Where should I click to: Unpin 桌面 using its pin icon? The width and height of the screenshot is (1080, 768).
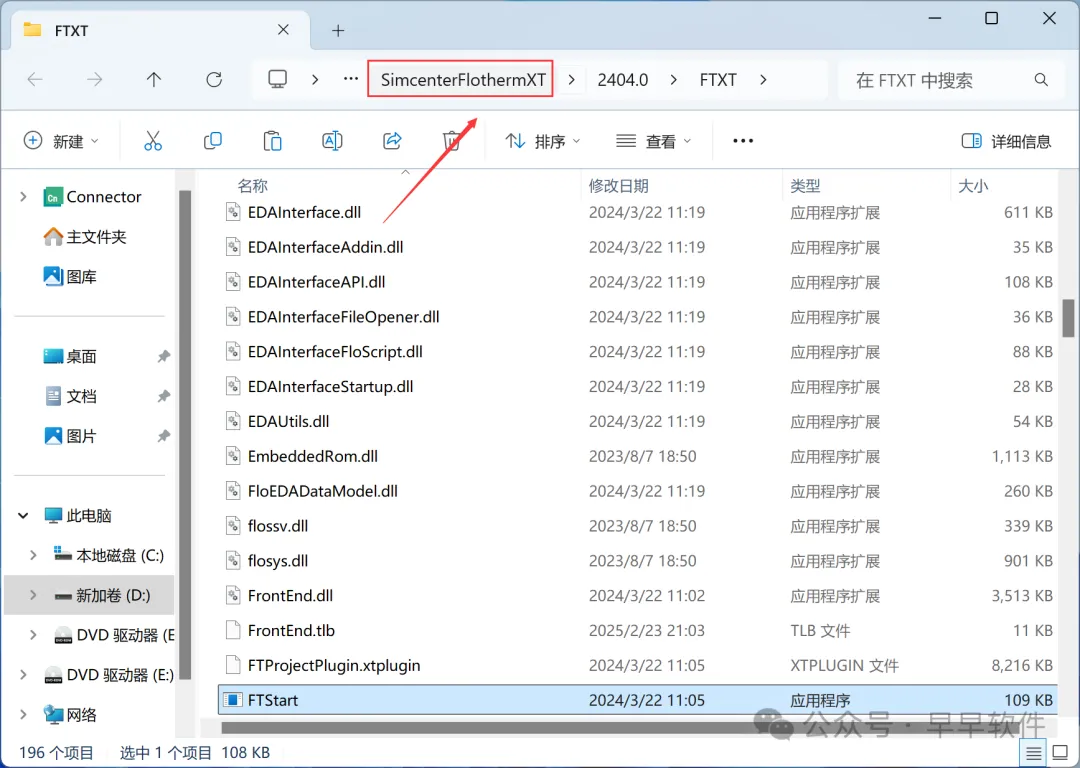coord(163,356)
